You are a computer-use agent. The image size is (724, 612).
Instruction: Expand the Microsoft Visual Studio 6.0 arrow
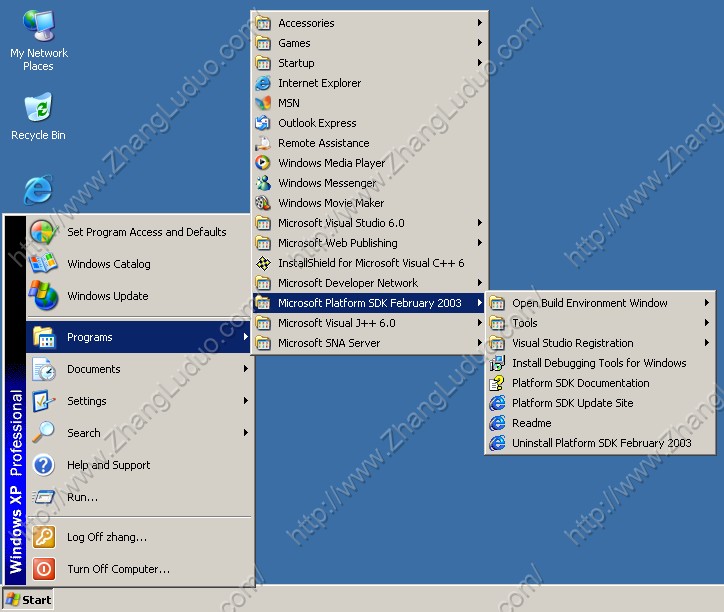[x=480, y=223]
